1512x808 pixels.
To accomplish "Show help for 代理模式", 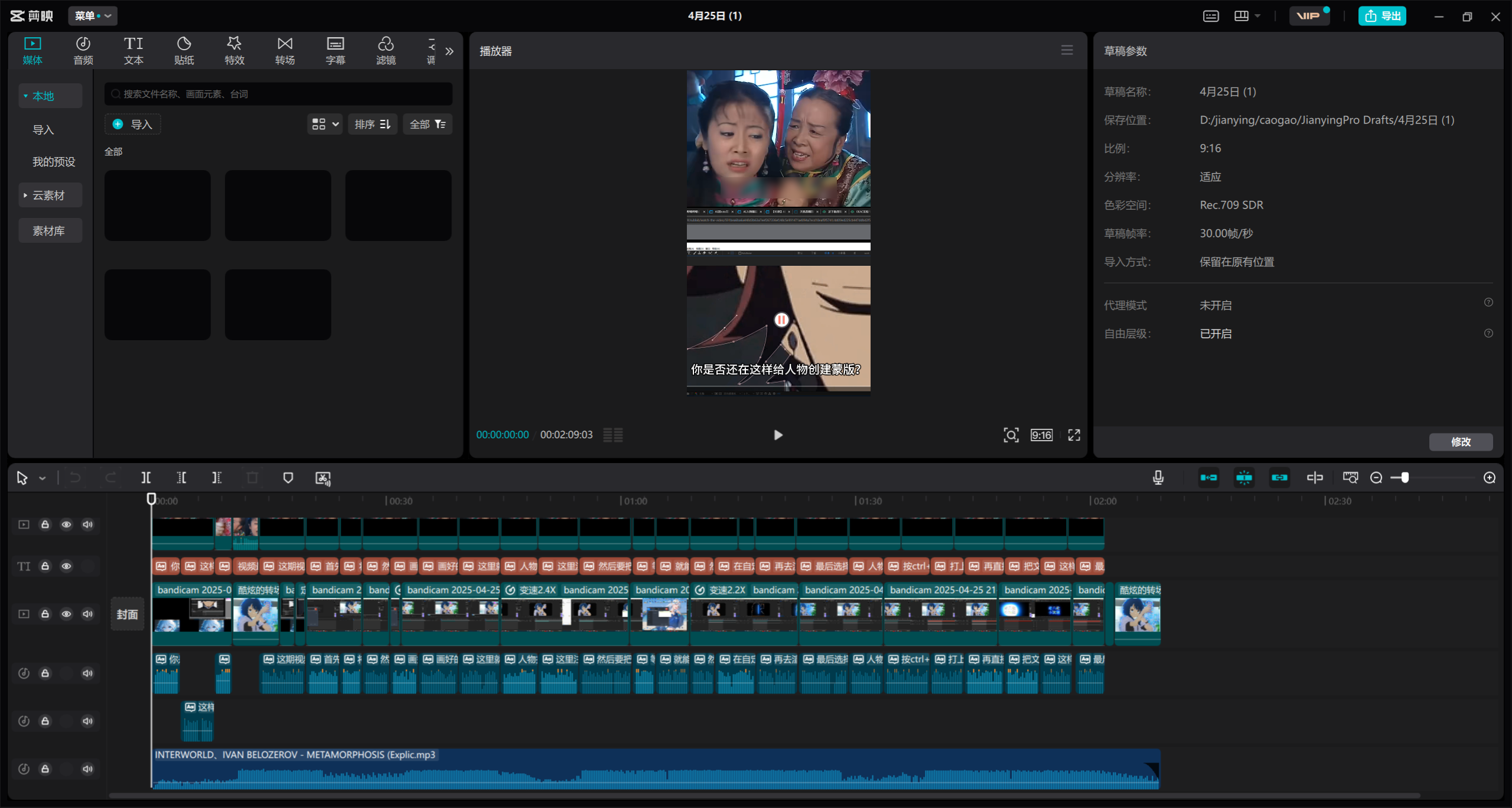I will (x=1488, y=302).
